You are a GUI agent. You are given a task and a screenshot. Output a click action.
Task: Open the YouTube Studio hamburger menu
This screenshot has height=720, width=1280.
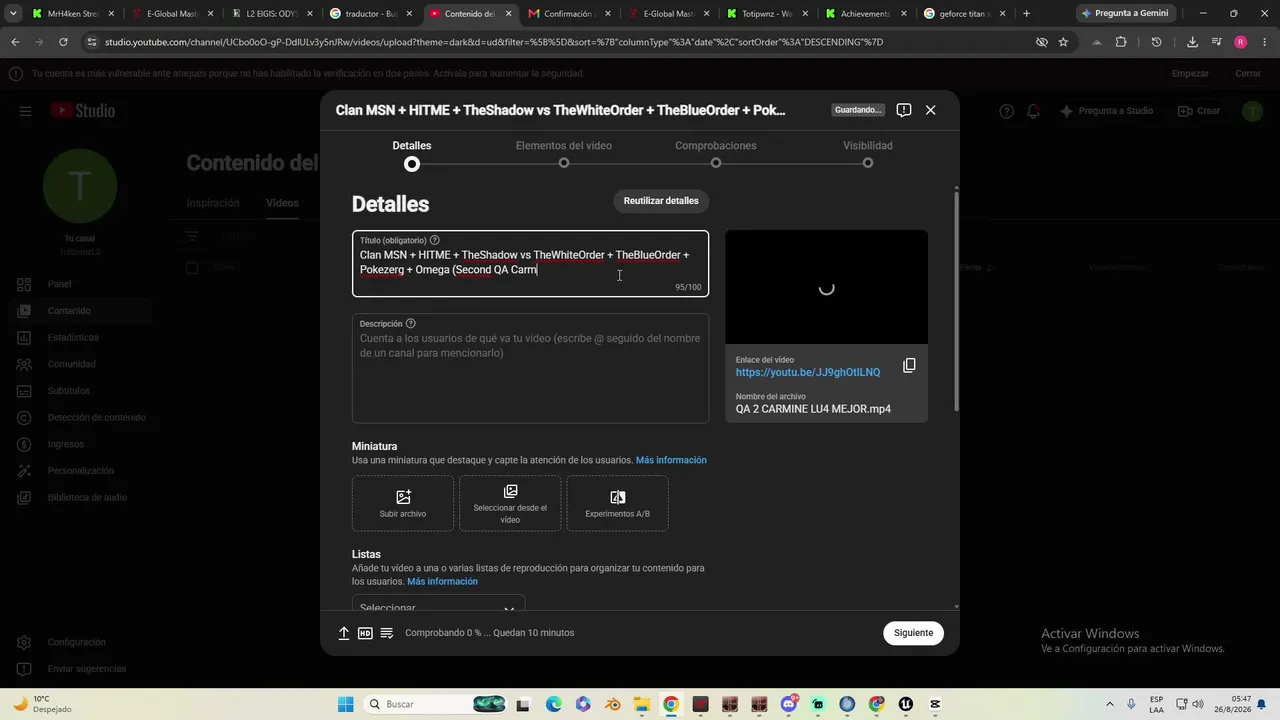(25, 111)
